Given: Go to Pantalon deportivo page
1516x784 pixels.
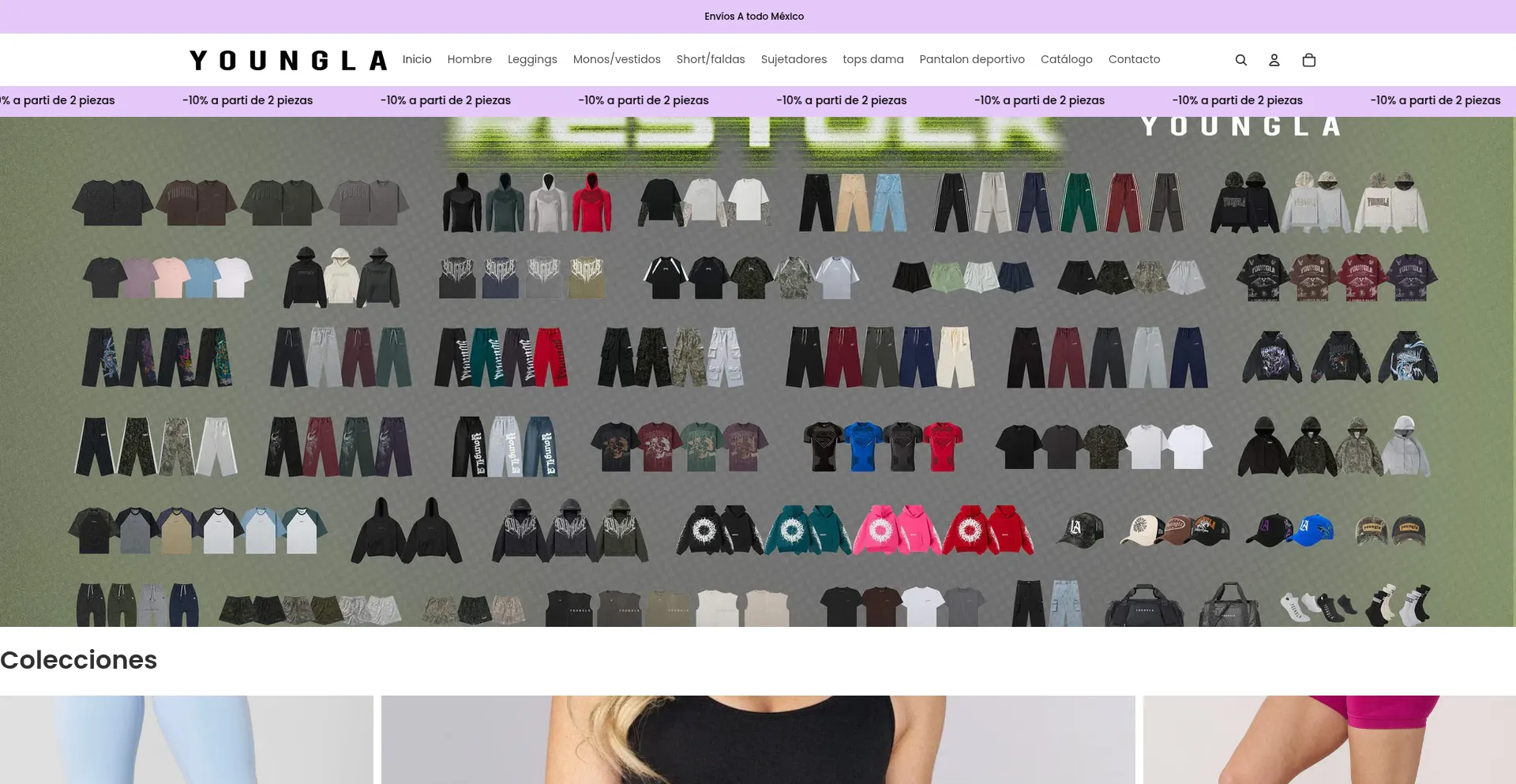Looking at the screenshot, I should (x=972, y=59).
